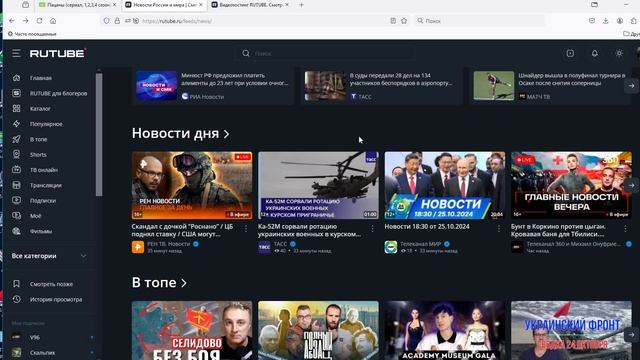Viewport: 640px width, 360px height.
Task: Open Часто посещаемые bookmarks item
Action: click(32, 34)
